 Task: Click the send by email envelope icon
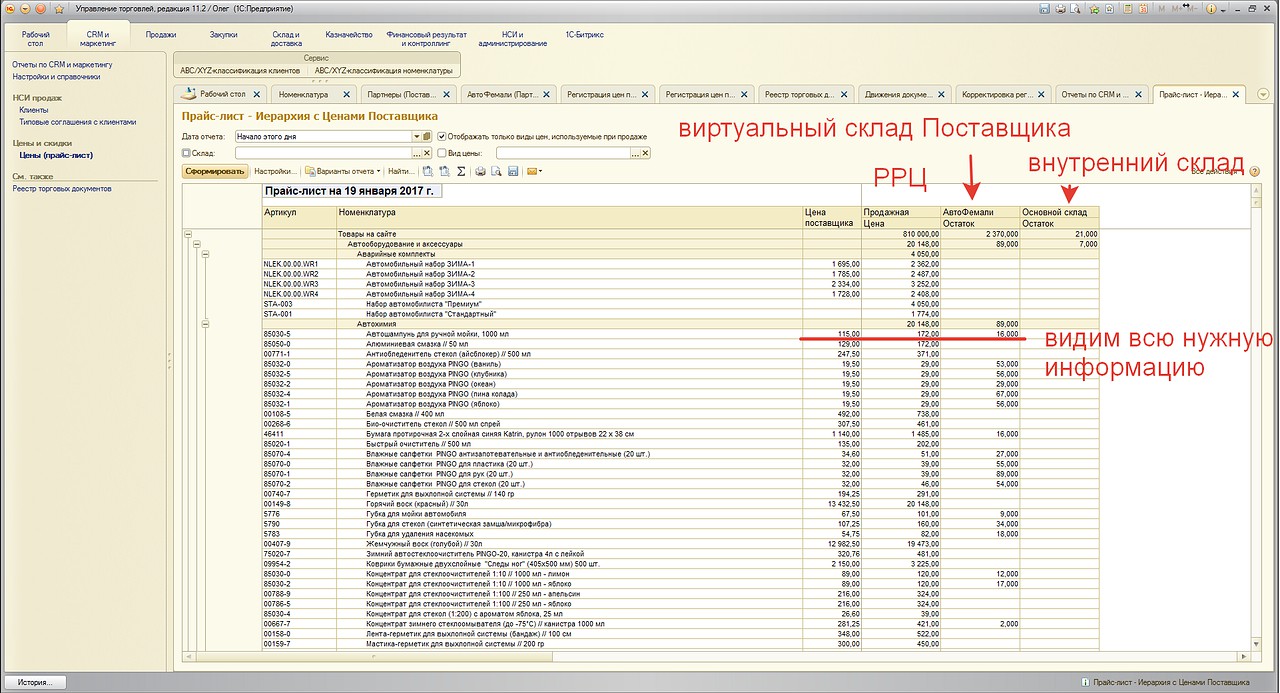(x=532, y=171)
